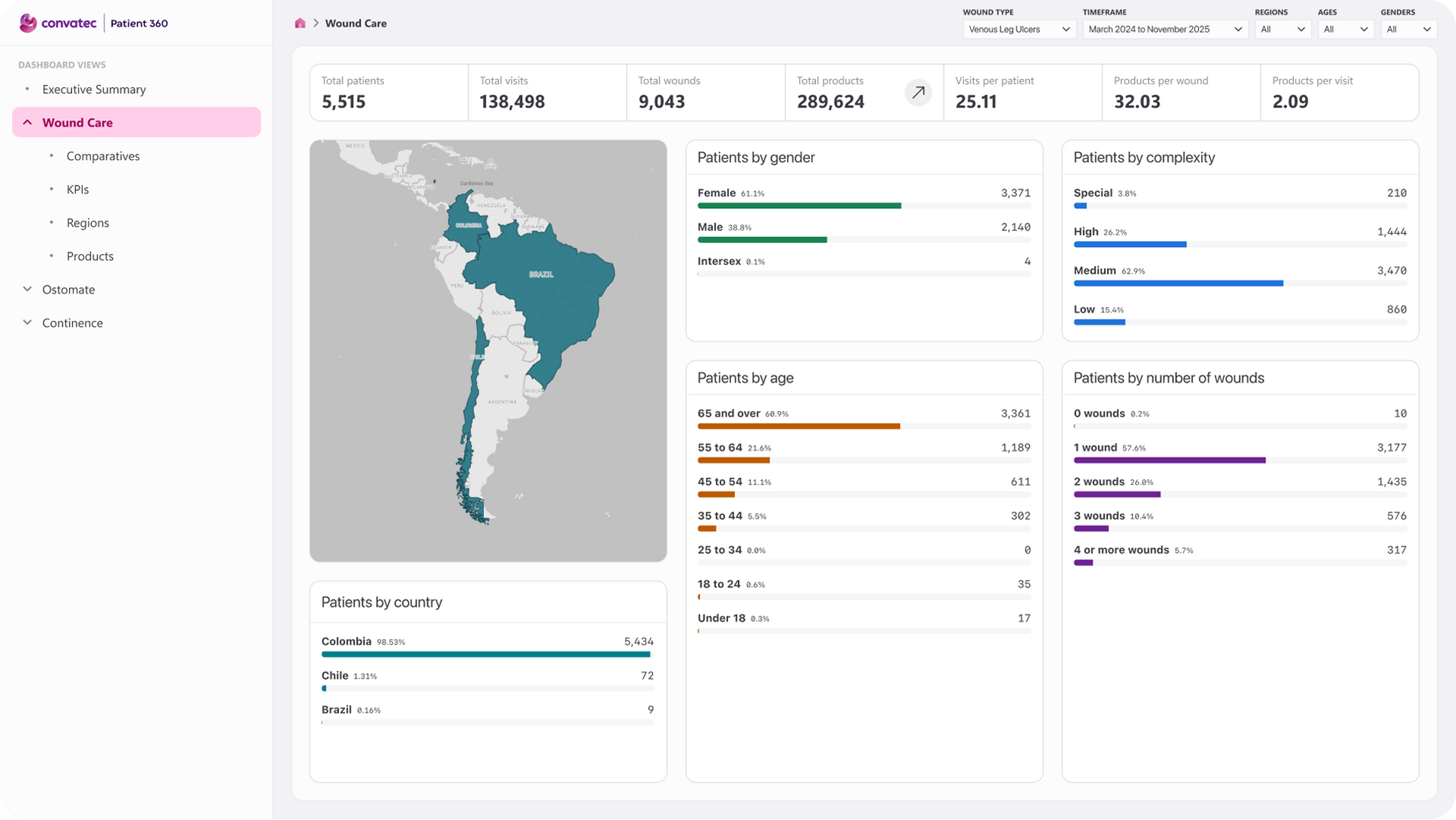
Task: Go to Executive Summary view
Action: pyautogui.click(x=94, y=90)
